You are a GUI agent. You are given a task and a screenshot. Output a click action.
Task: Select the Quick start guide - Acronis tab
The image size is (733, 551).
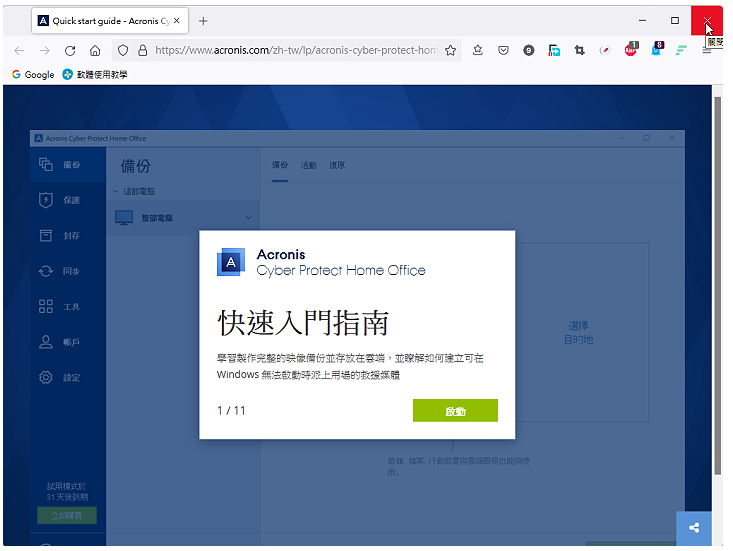coord(110,21)
